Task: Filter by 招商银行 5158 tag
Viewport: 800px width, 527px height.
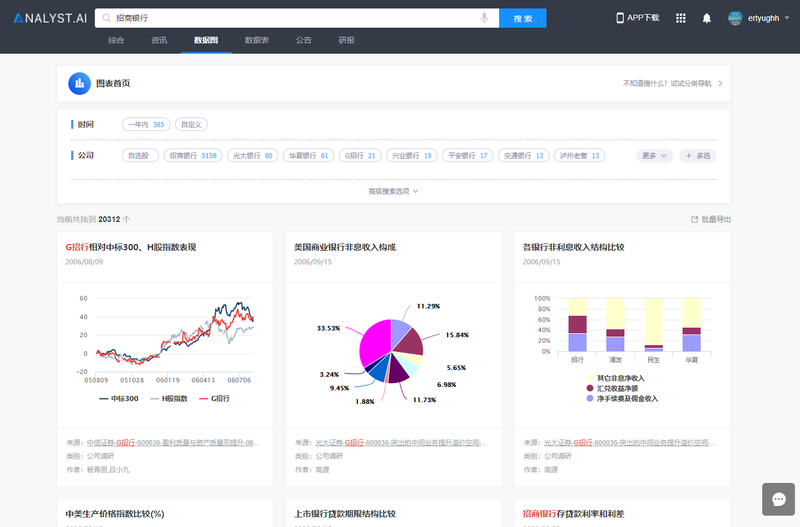Action: click(193, 156)
